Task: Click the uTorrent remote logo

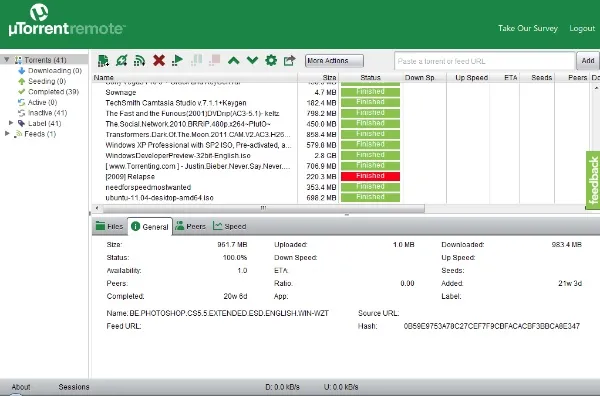Action: (x=67, y=20)
